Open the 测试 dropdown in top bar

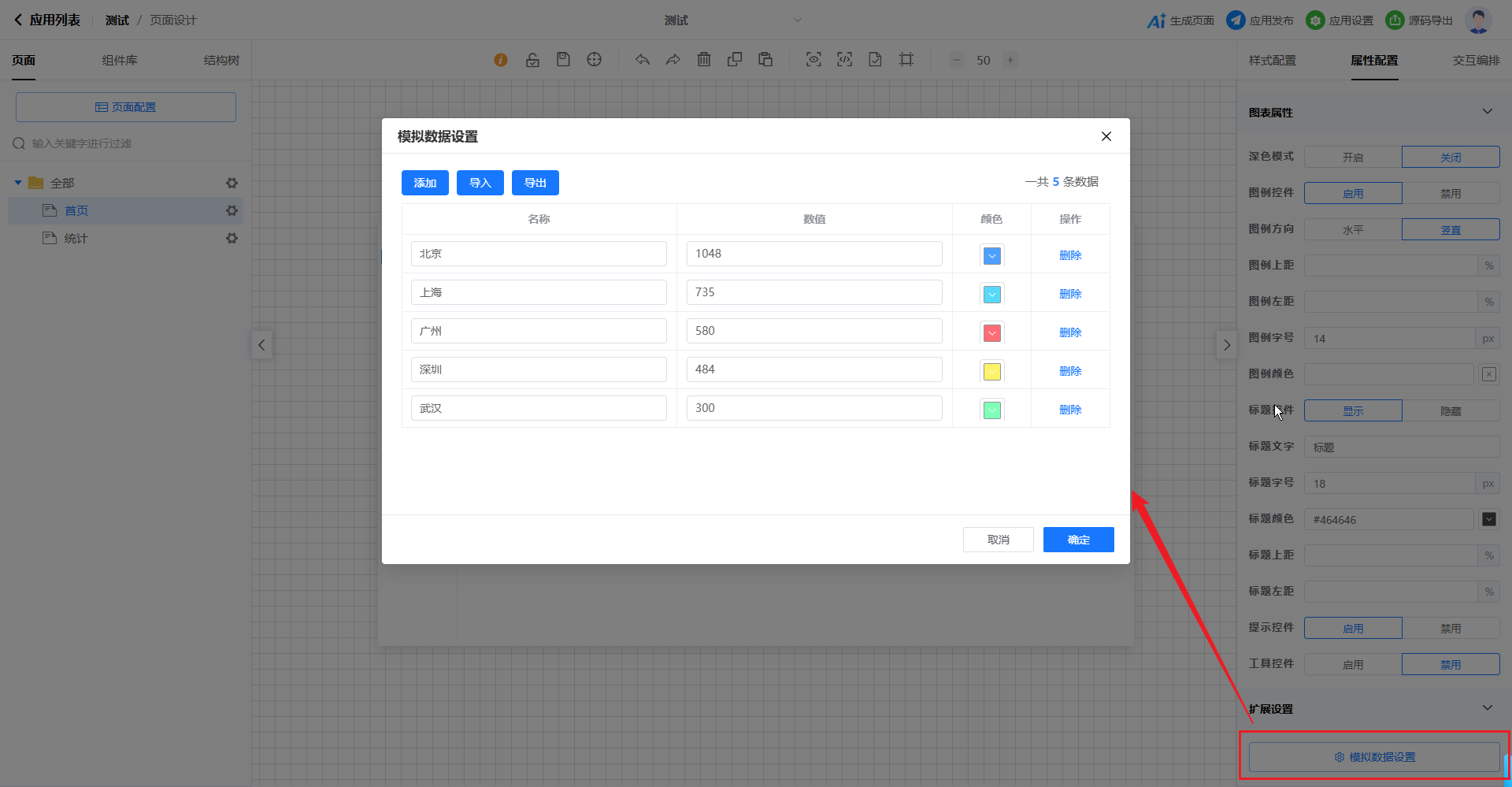(x=797, y=20)
